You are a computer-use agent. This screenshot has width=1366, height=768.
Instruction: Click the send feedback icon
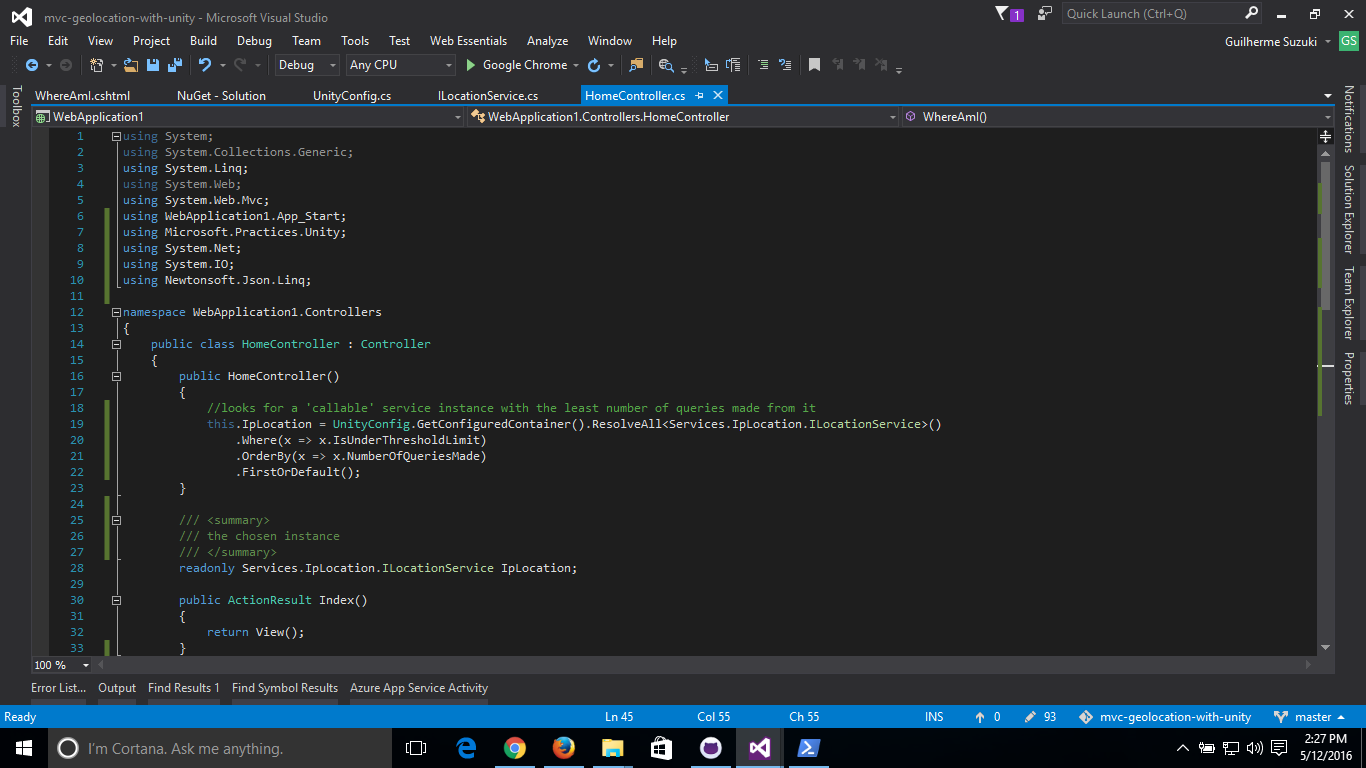pyautogui.click(x=1045, y=14)
